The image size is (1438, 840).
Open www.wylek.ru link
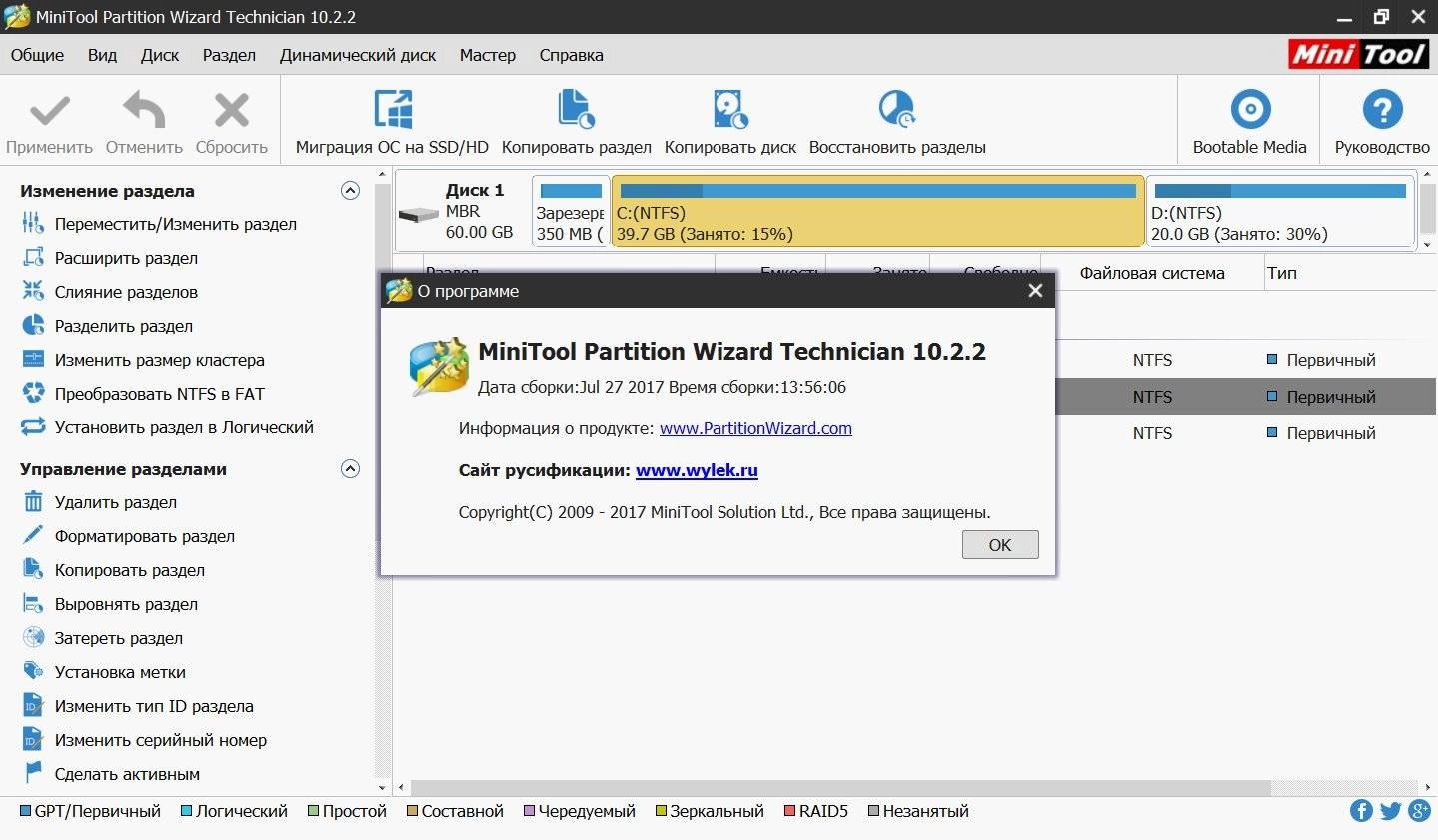point(697,470)
